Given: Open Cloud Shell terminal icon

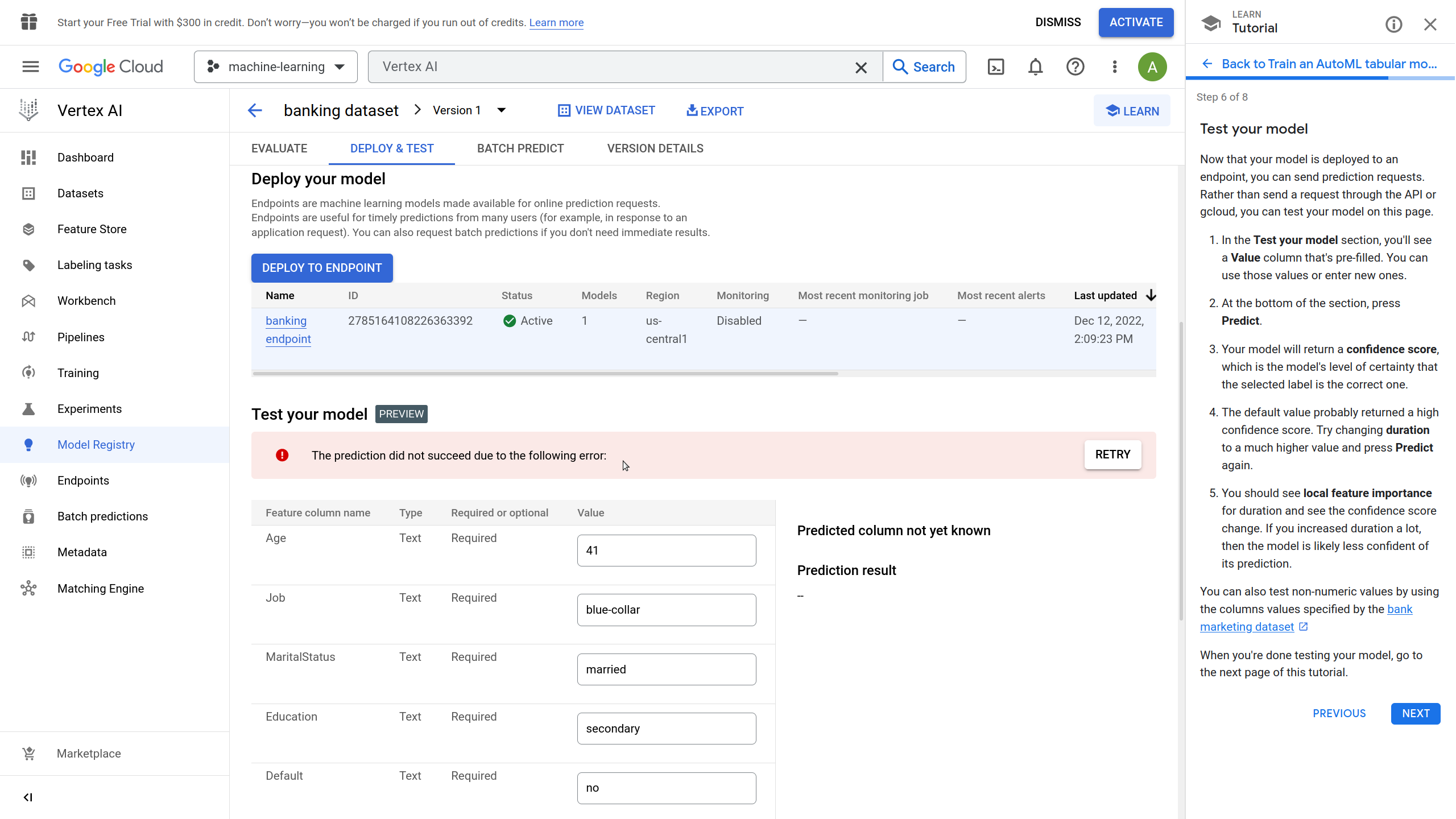Looking at the screenshot, I should click(x=996, y=67).
